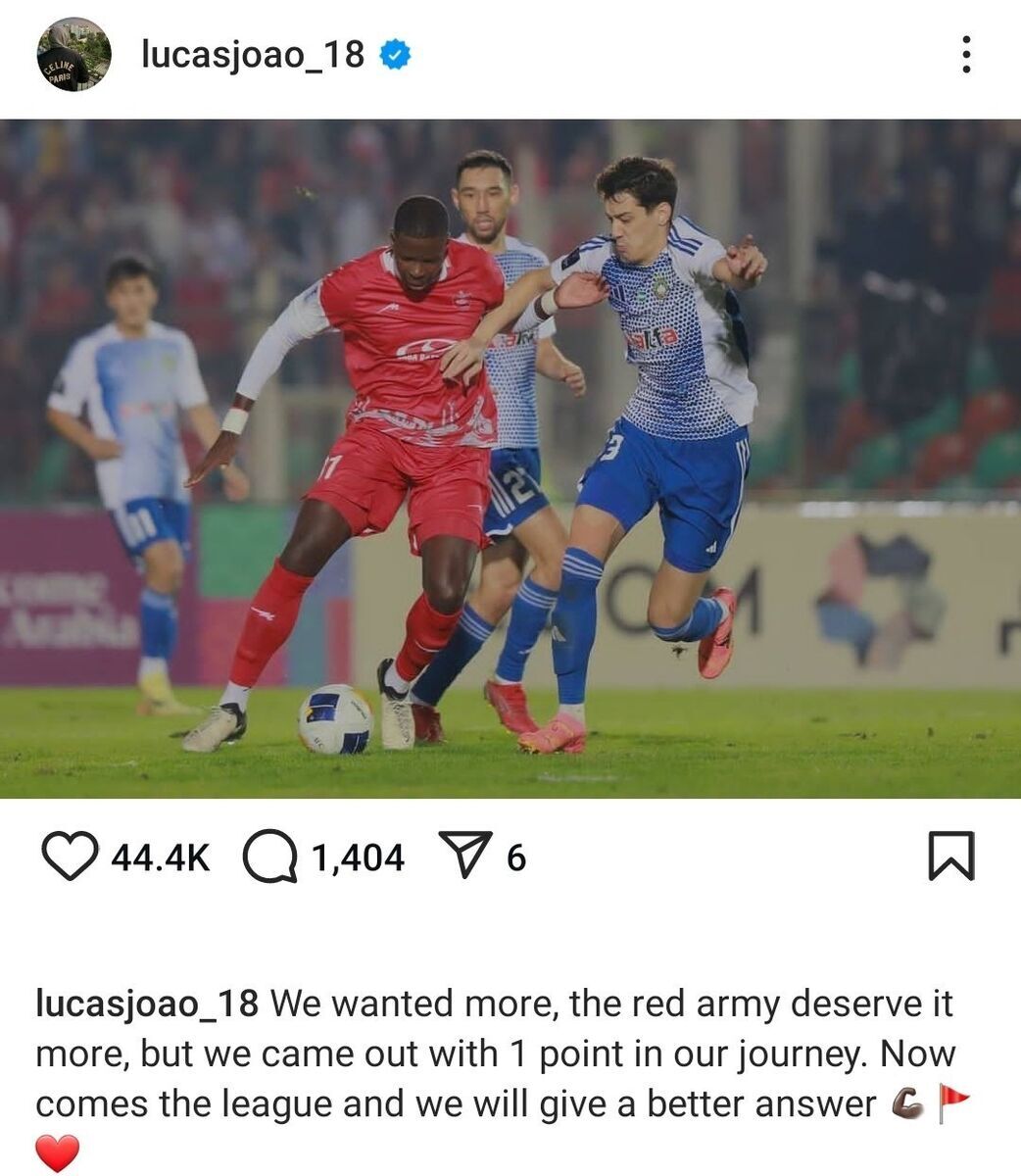
Task: Share the post using the paper plane icon
Action: click(x=463, y=857)
